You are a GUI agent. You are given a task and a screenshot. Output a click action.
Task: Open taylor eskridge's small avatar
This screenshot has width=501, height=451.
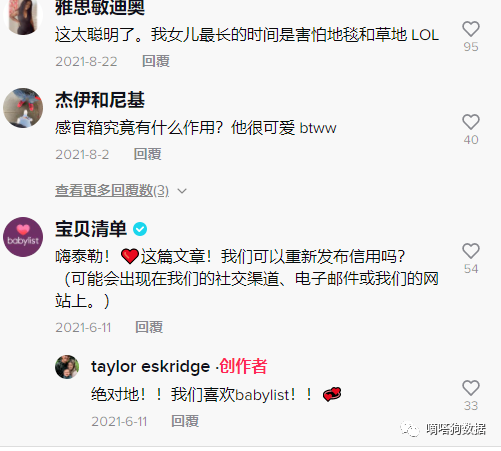click(67, 367)
